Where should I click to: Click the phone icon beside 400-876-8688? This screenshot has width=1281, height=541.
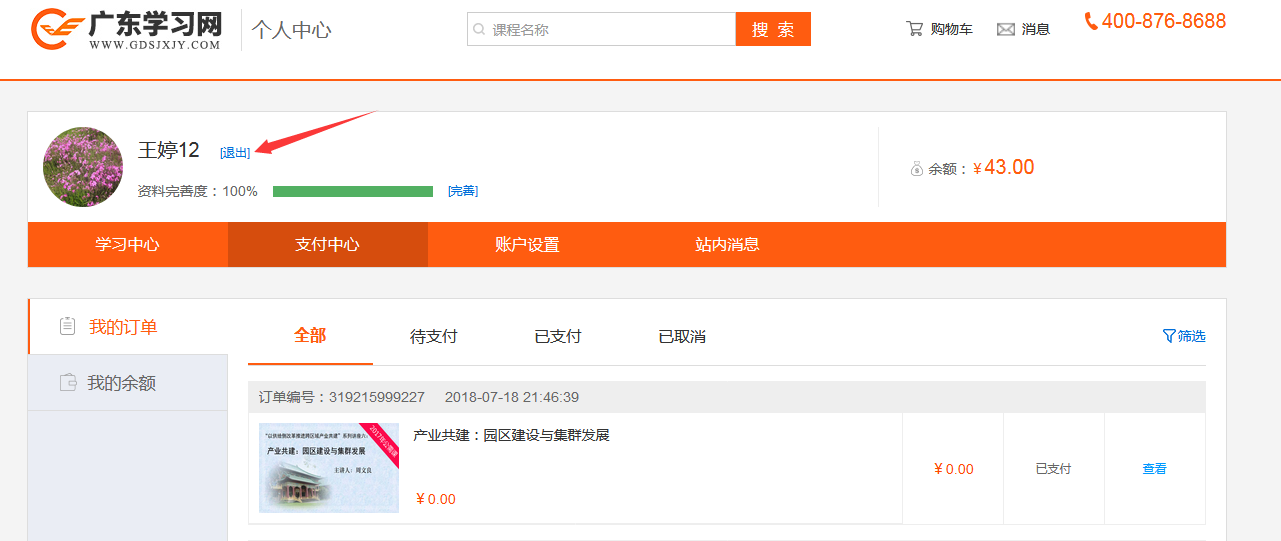pos(1091,21)
